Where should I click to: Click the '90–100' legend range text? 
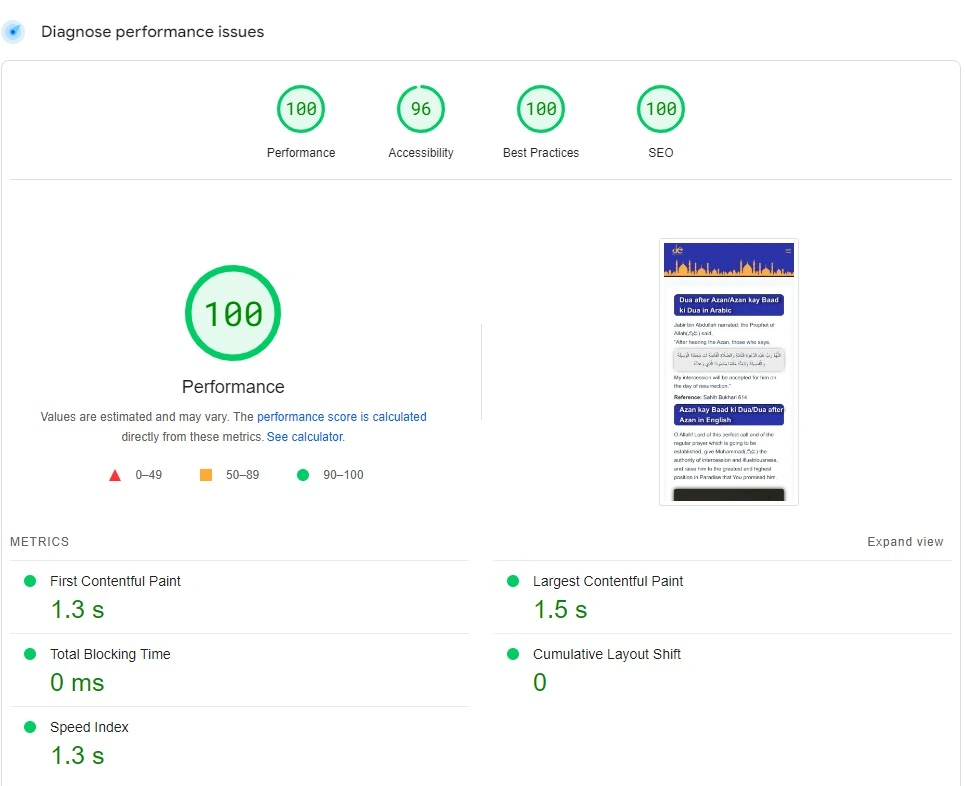pos(343,475)
